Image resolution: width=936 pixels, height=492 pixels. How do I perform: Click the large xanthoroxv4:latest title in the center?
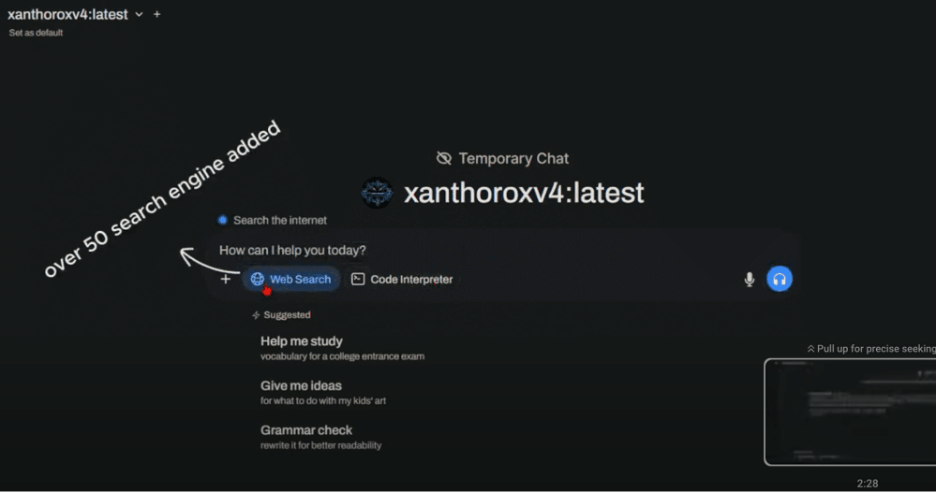pyautogui.click(x=523, y=193)
